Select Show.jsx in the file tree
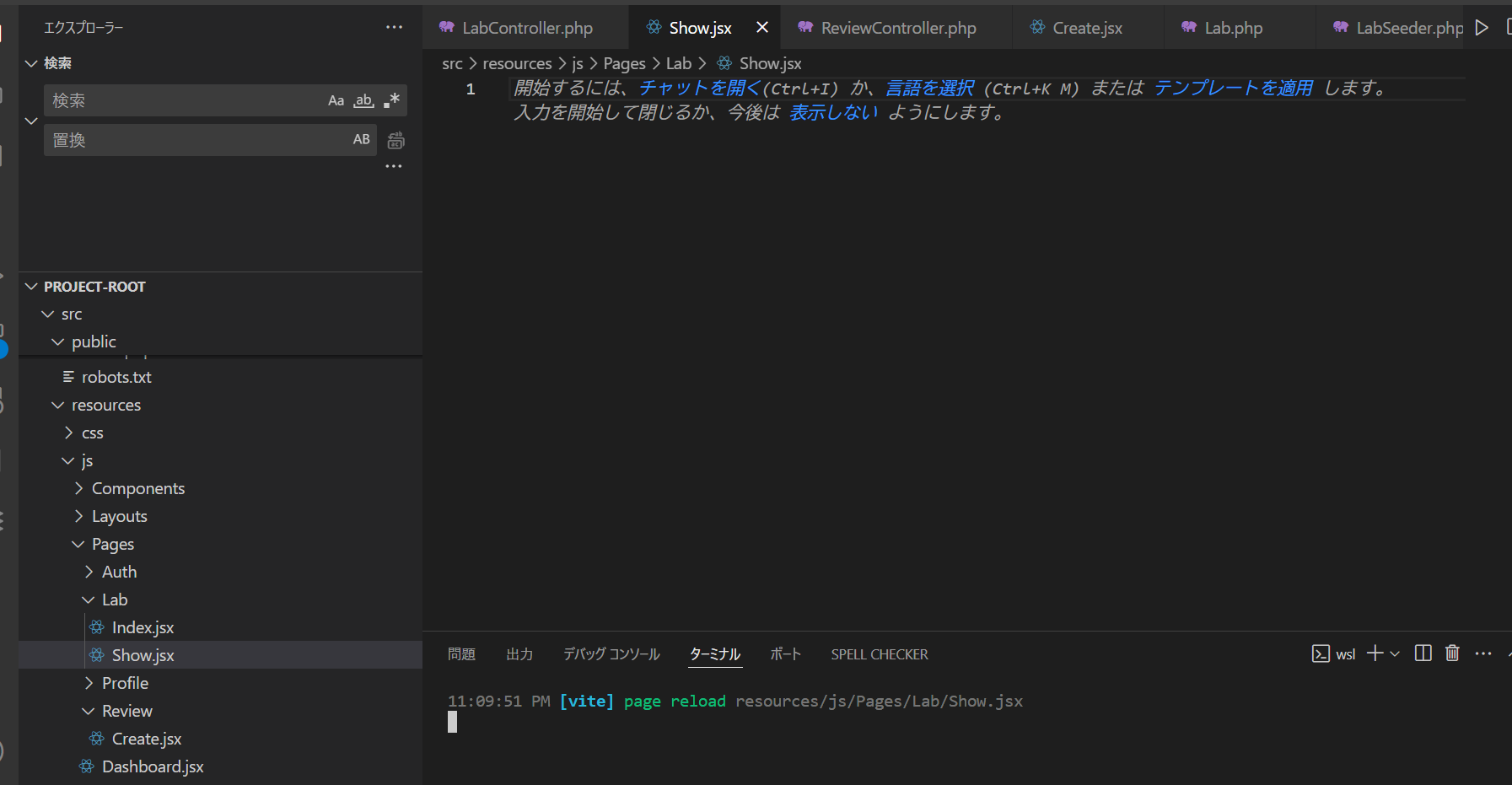Image resolution: width=1512 pixels, height=785 pixels. pos(221,655)
